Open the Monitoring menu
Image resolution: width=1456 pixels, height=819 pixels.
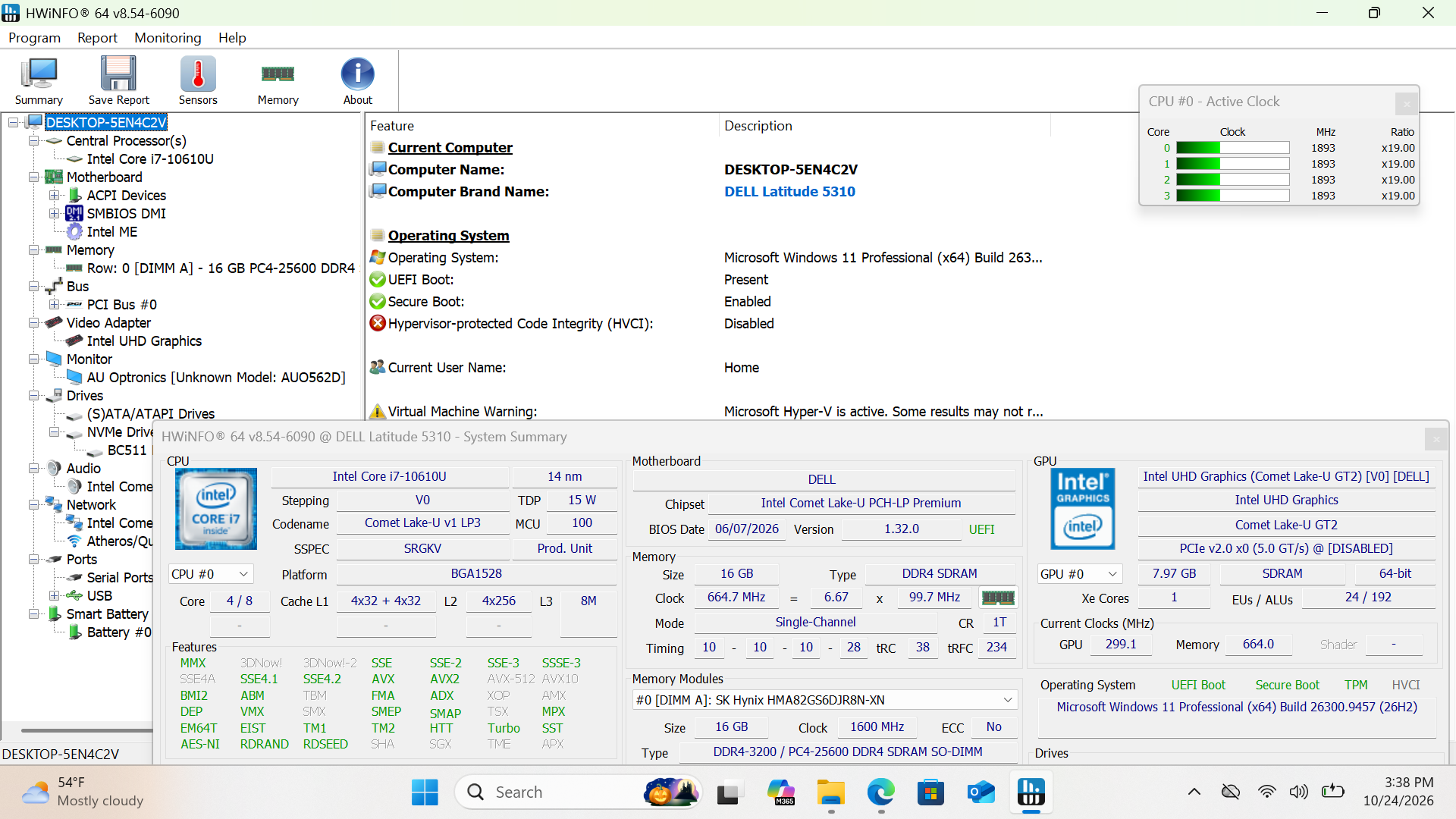click(x=168, y=38)
